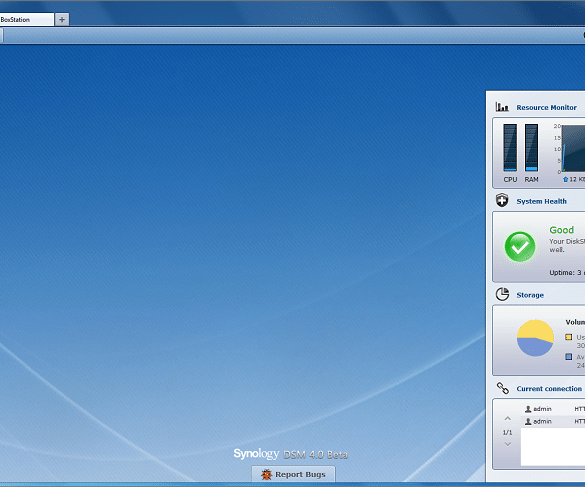Click the blue Available legend swatch

coord(569,357)
